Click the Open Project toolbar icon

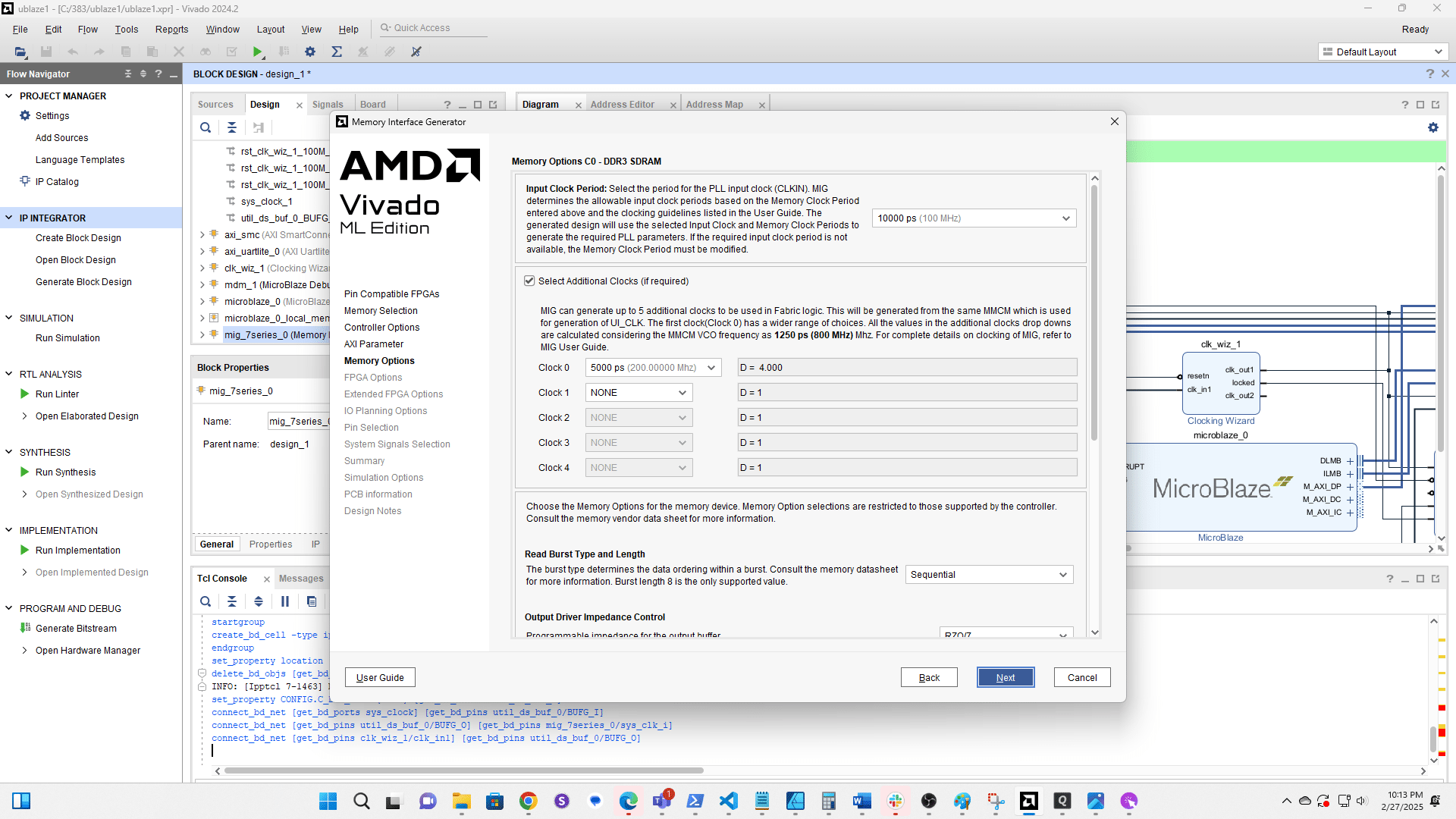point(20,52)
